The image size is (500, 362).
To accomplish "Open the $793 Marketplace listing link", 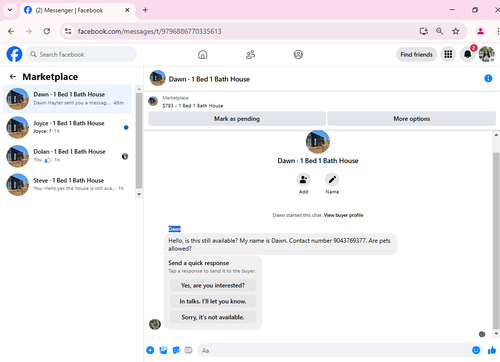I will click(193, 106).
